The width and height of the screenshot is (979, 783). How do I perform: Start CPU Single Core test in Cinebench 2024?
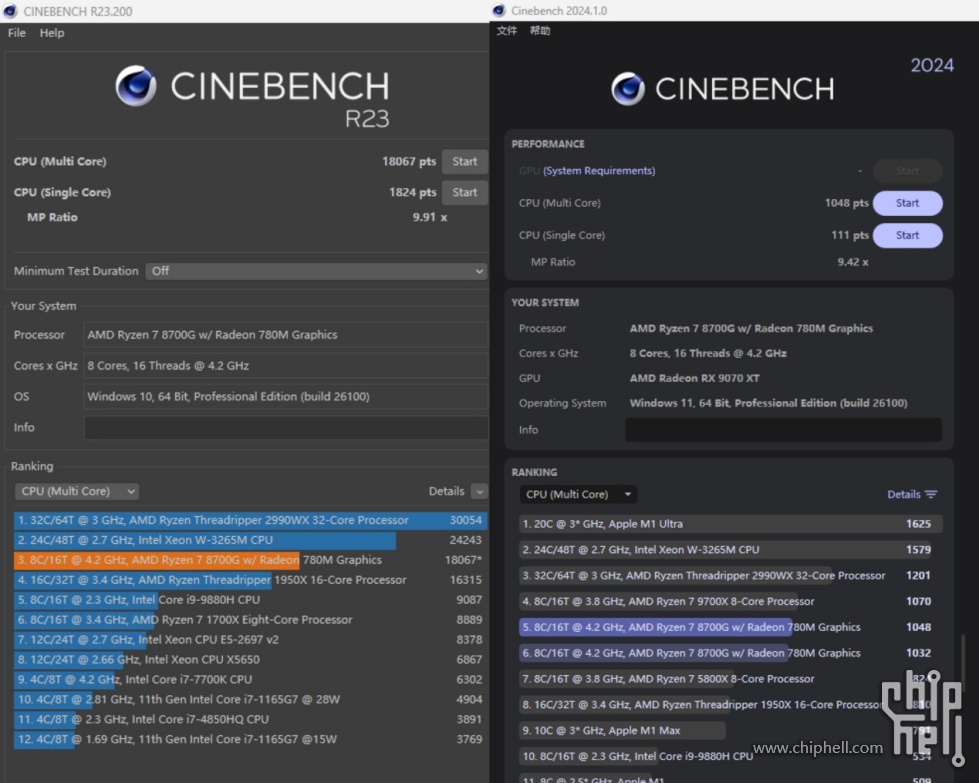pyautogui.click(x=907, y=235)
